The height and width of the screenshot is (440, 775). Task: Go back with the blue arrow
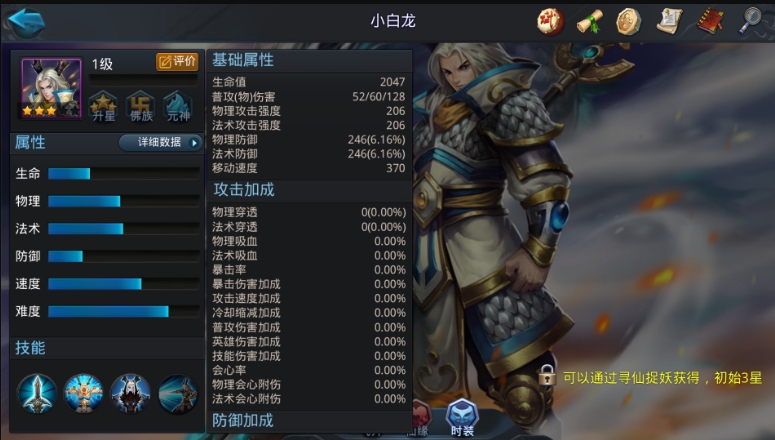(x=27, y=22)
